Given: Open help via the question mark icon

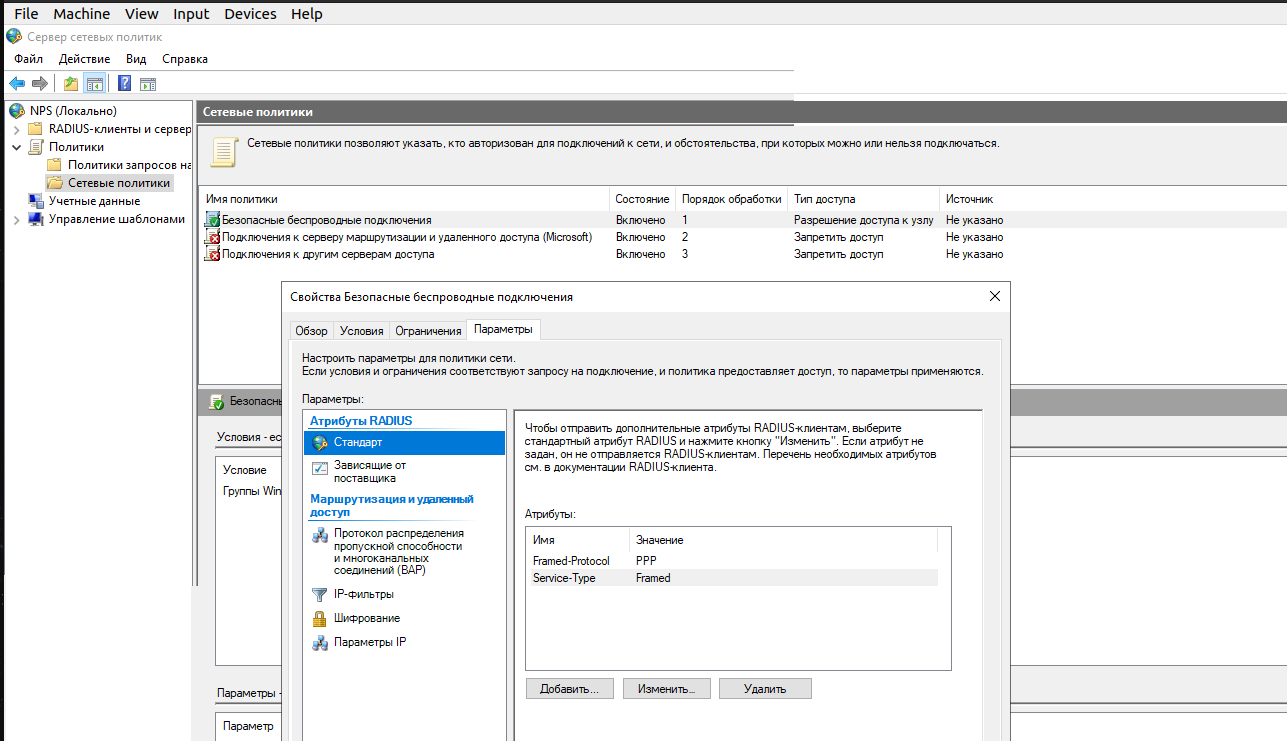Looking at the screenshot, I should point(125,84).
